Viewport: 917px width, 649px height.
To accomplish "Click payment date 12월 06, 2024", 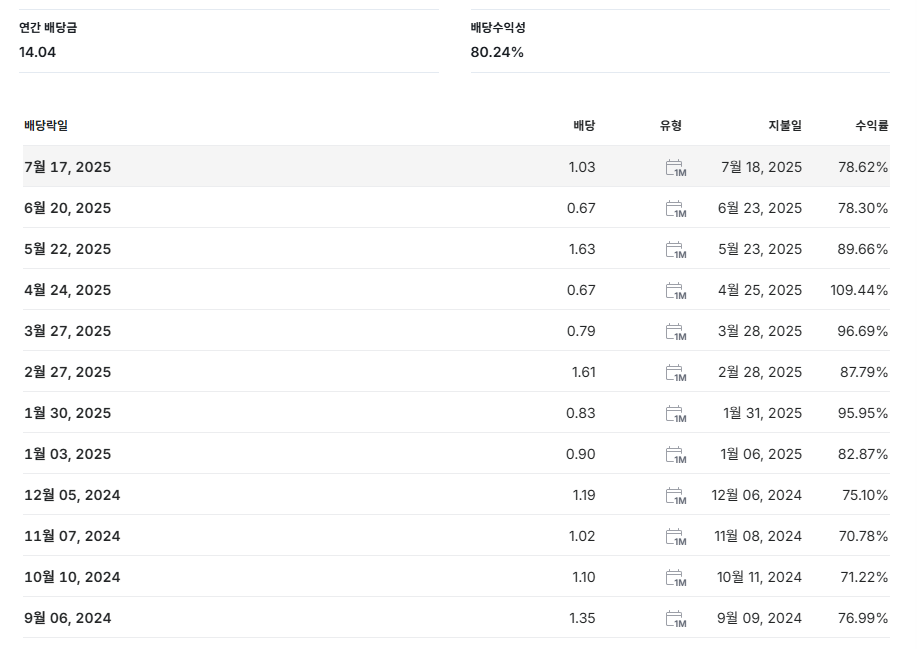I will coord(756,495).
